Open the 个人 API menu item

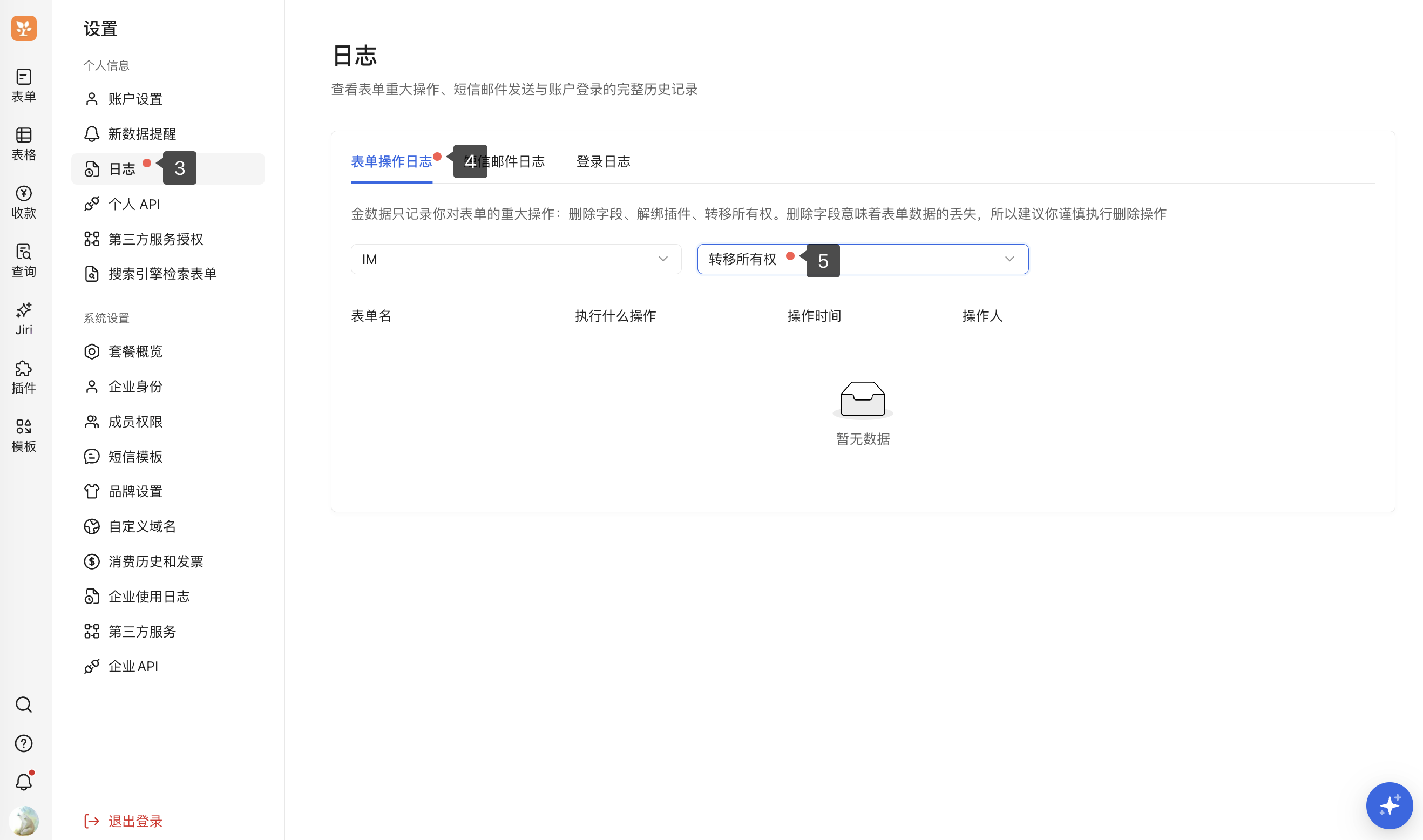pos(168,204)
